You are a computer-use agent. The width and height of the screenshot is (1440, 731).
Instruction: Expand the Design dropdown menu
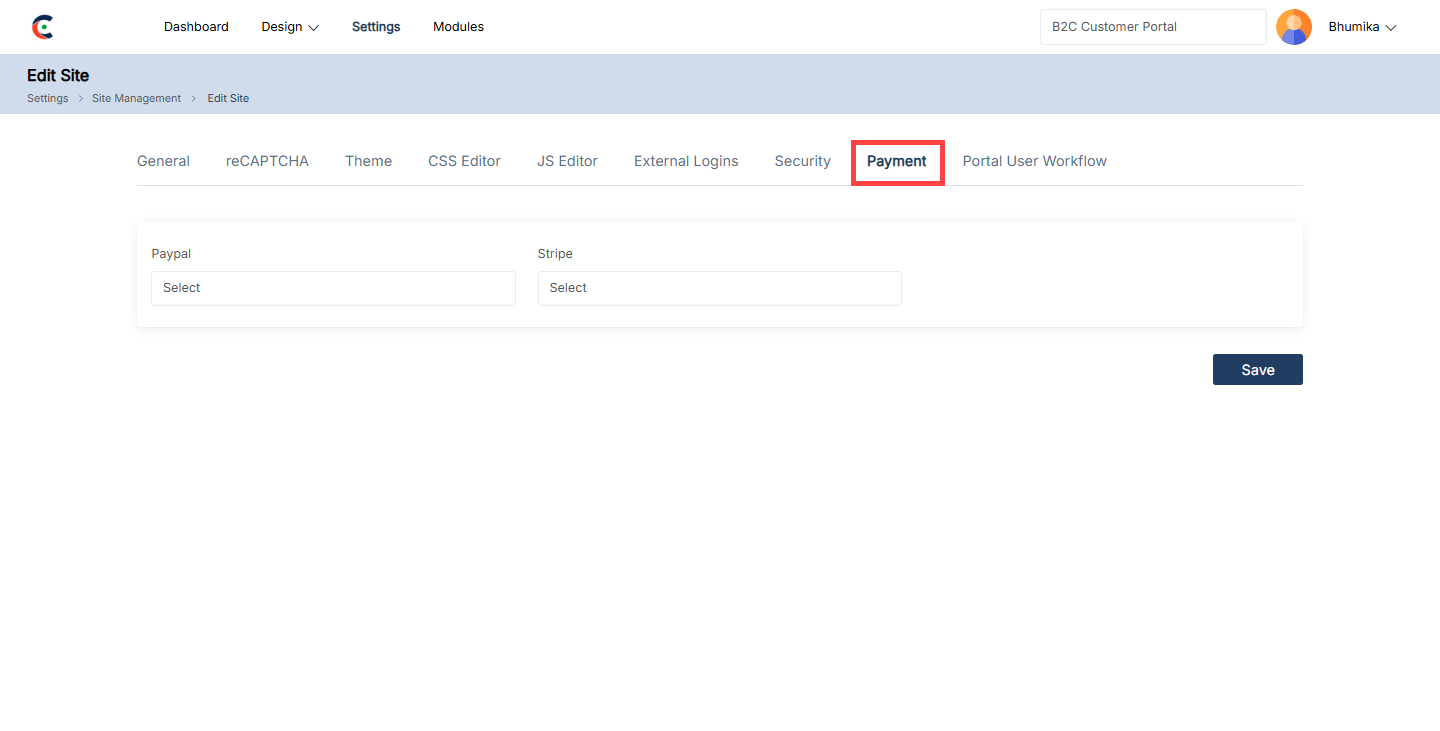tap(290, 27)
